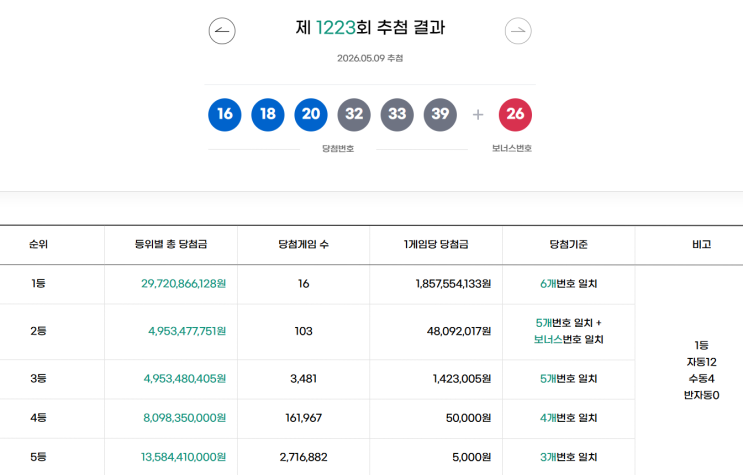Select the 5등 rank cell
This screenshot has width=743, height=475.
[38, 457]
